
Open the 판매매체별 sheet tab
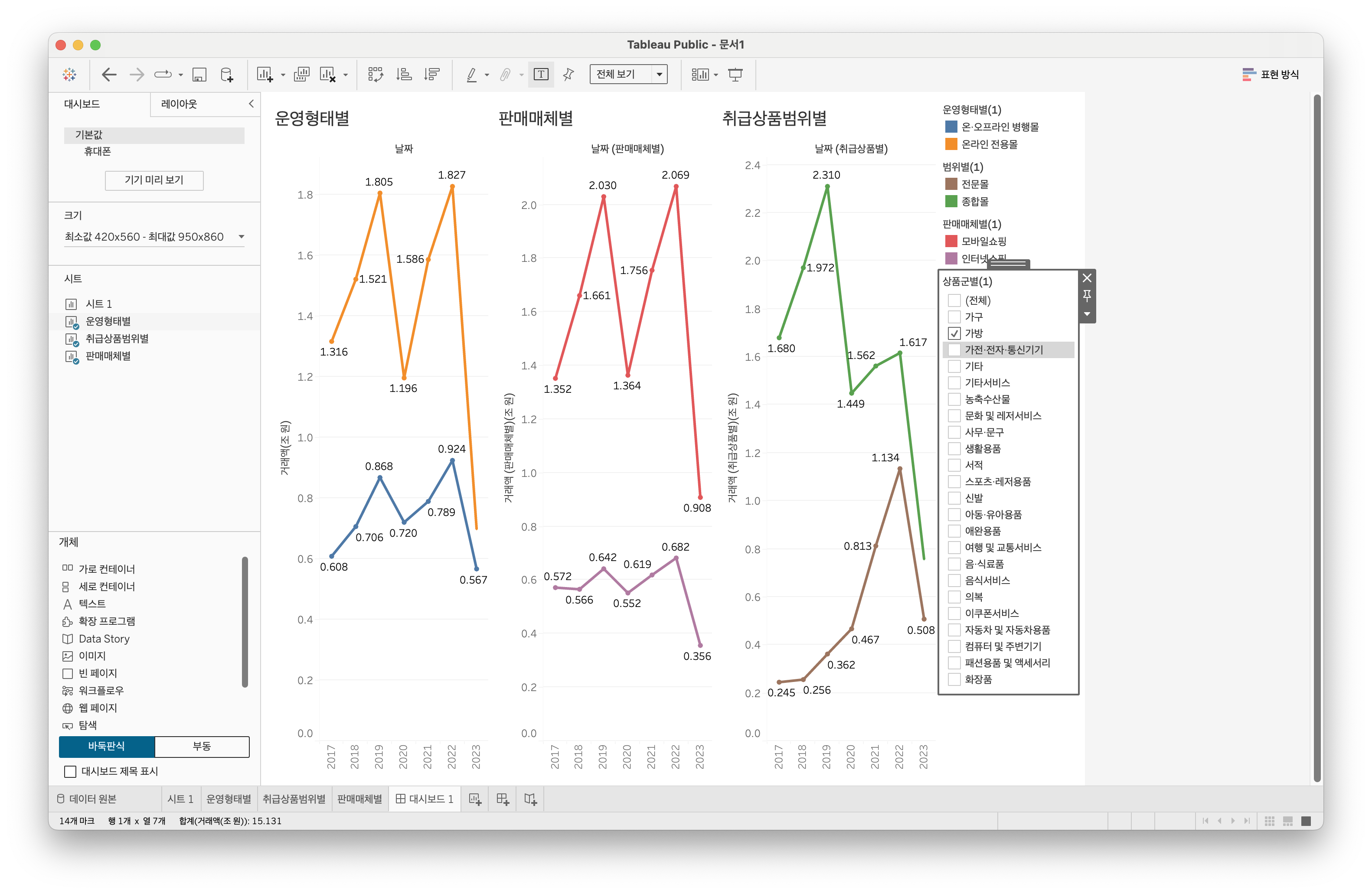(359, 799)
